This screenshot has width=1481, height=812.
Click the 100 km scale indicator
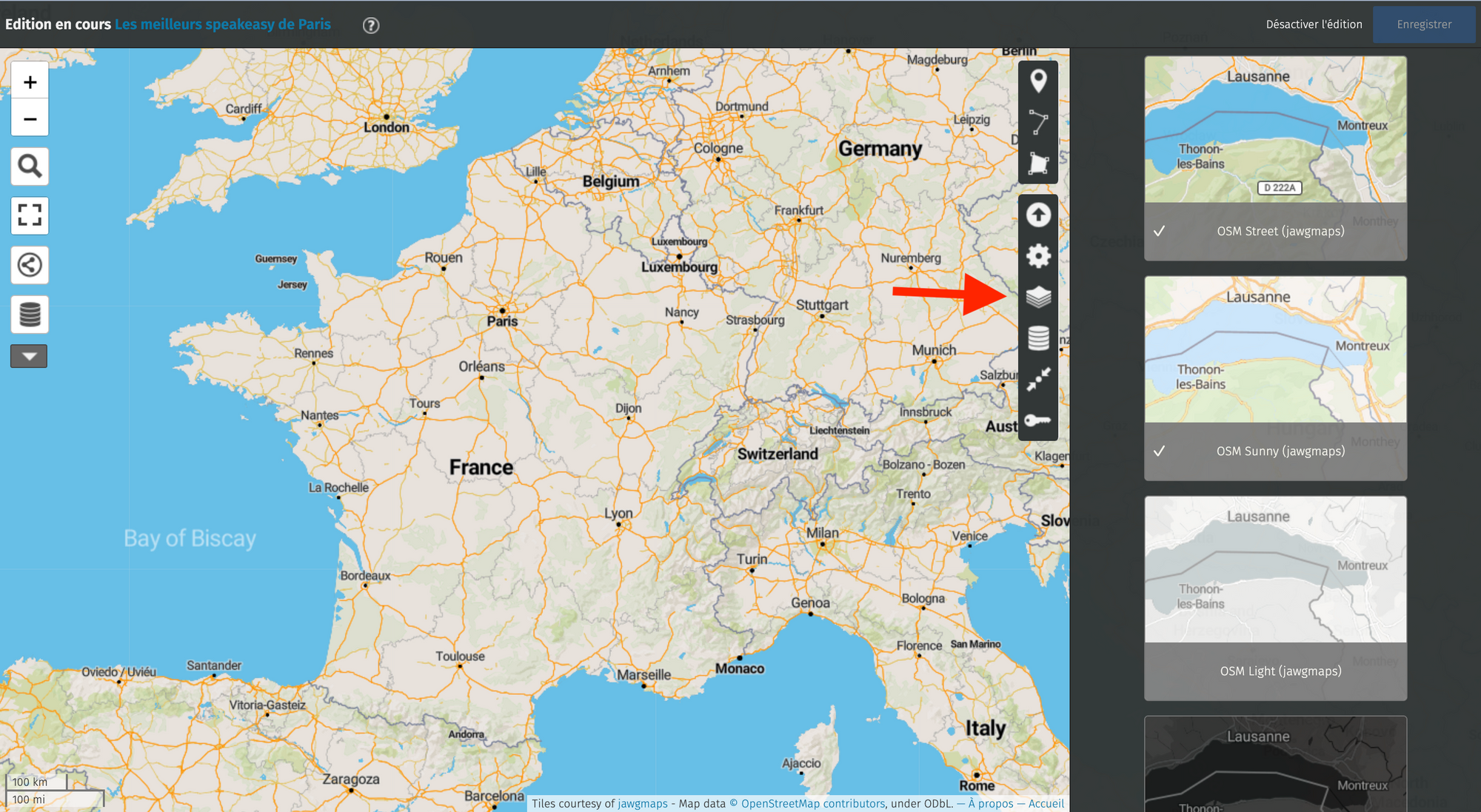tap(36, 782)
